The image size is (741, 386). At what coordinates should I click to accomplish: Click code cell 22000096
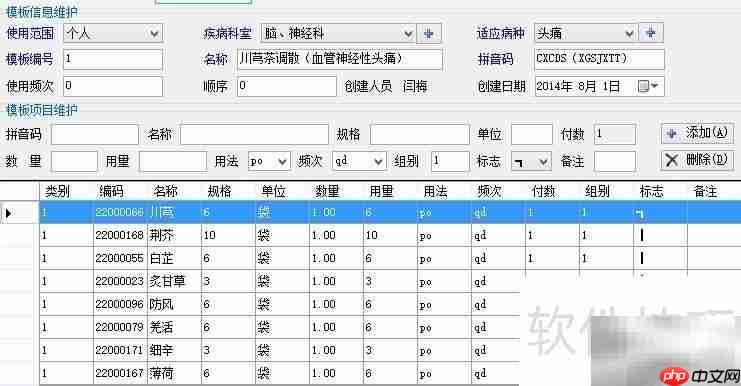120,304
